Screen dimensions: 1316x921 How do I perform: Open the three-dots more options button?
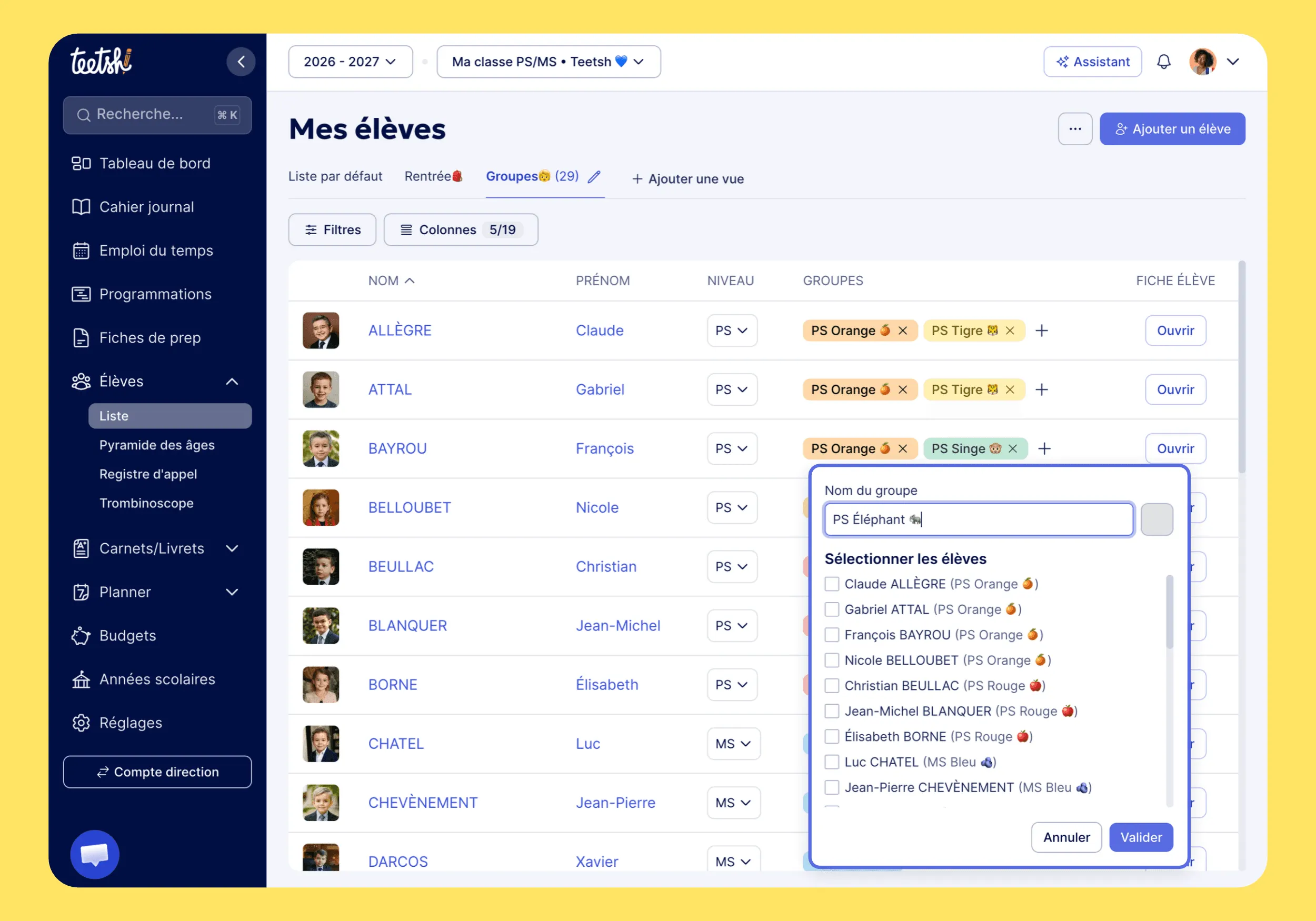click(x=1075, y=129)
